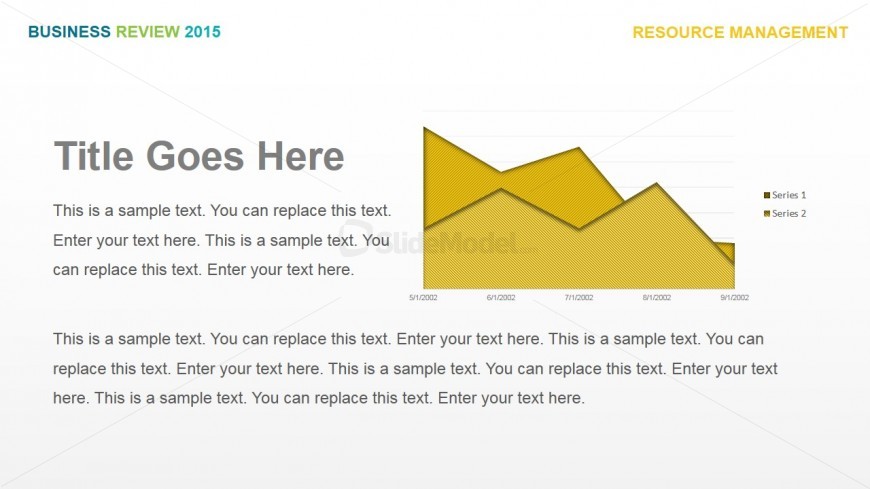Click the sample paragraph beside the chart
The height and width of the screenshot is (489, 870).
coord(221,240)
